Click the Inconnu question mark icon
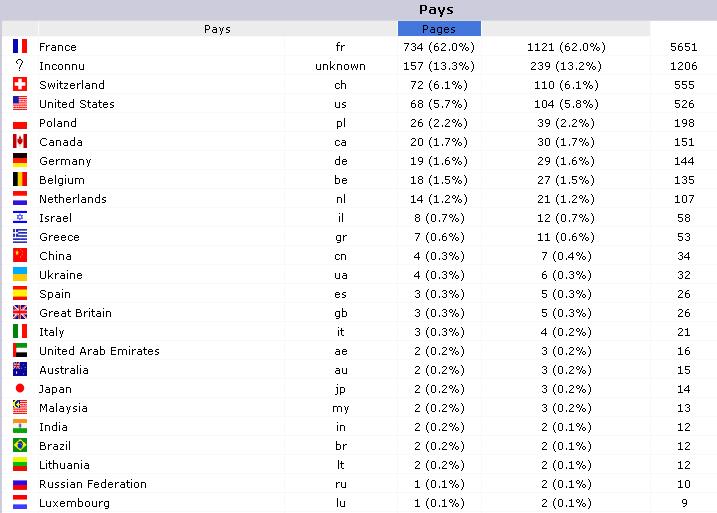This screenshot has width=717, height=513. click(20, 65)
